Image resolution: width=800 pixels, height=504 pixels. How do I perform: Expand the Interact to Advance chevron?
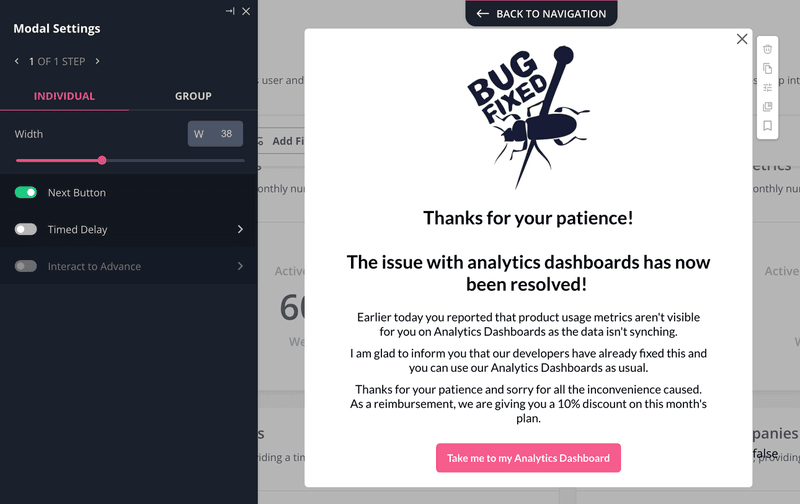[240, 266]
